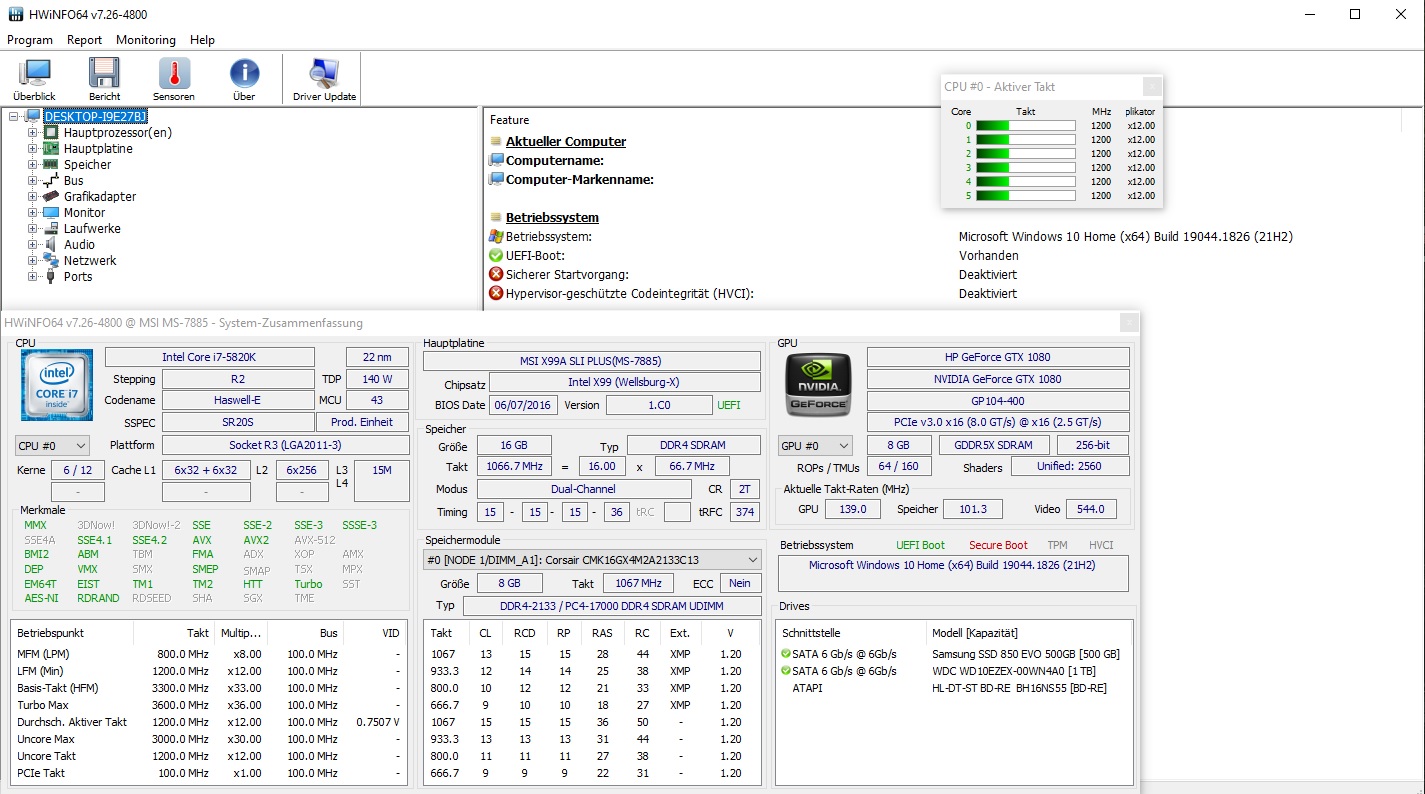Click the BIOS Date 06/07/2016 field
Viewport: 1425px width, 794px height.
(521, 405)
